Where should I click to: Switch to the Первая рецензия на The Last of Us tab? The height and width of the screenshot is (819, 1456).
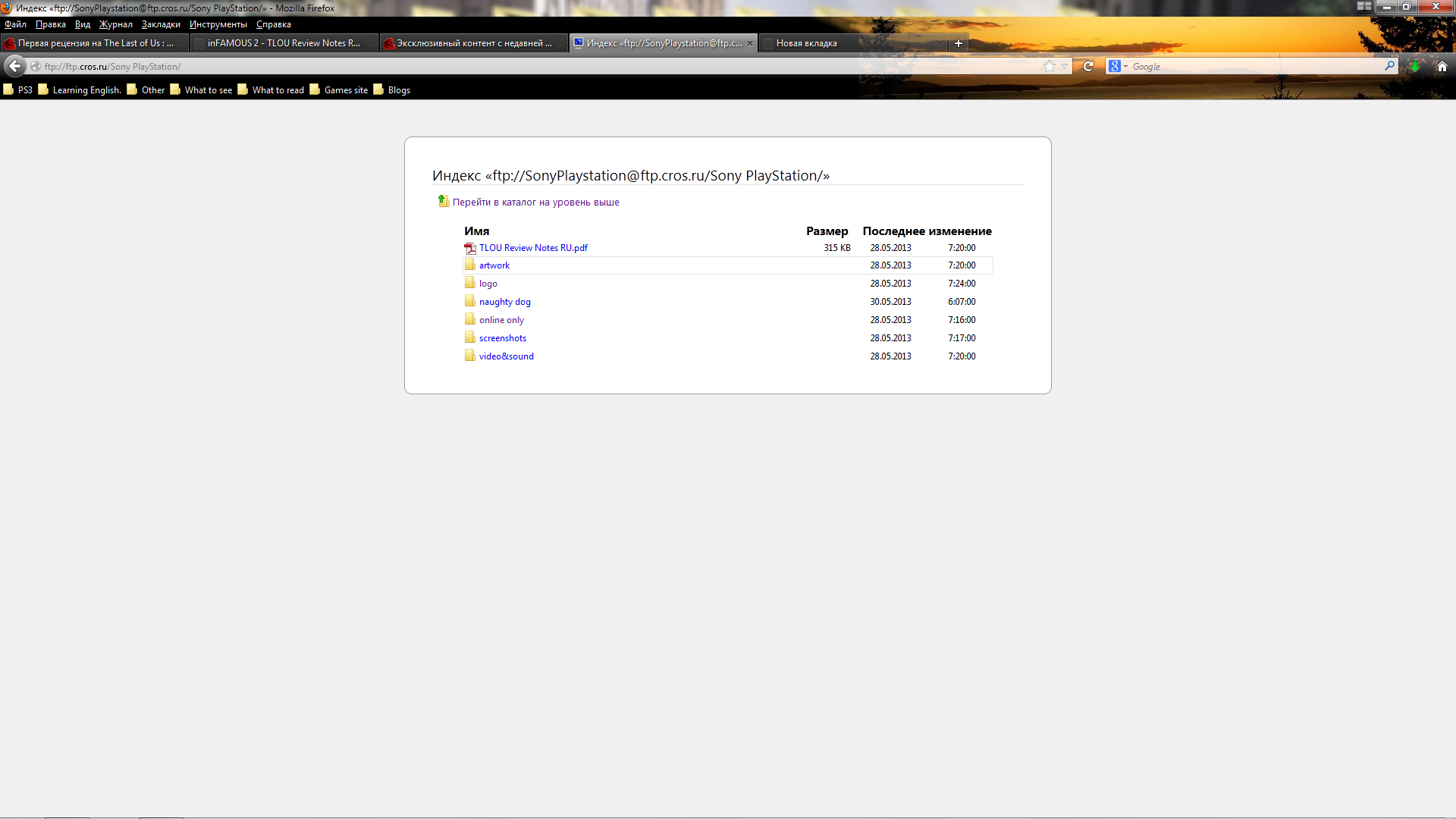[95, 43]
